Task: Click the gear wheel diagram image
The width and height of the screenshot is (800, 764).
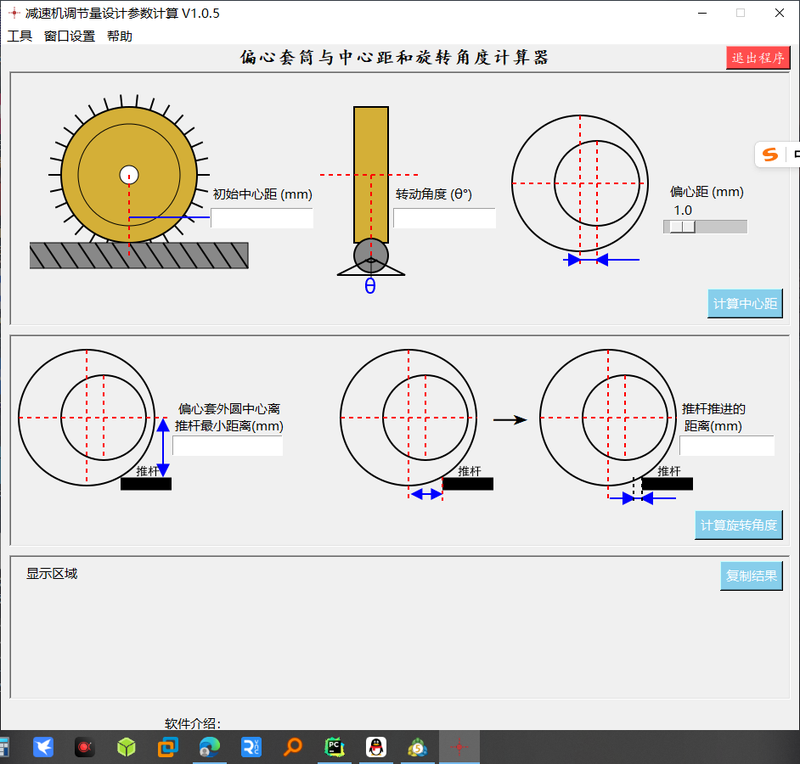Action: [129, 175]
